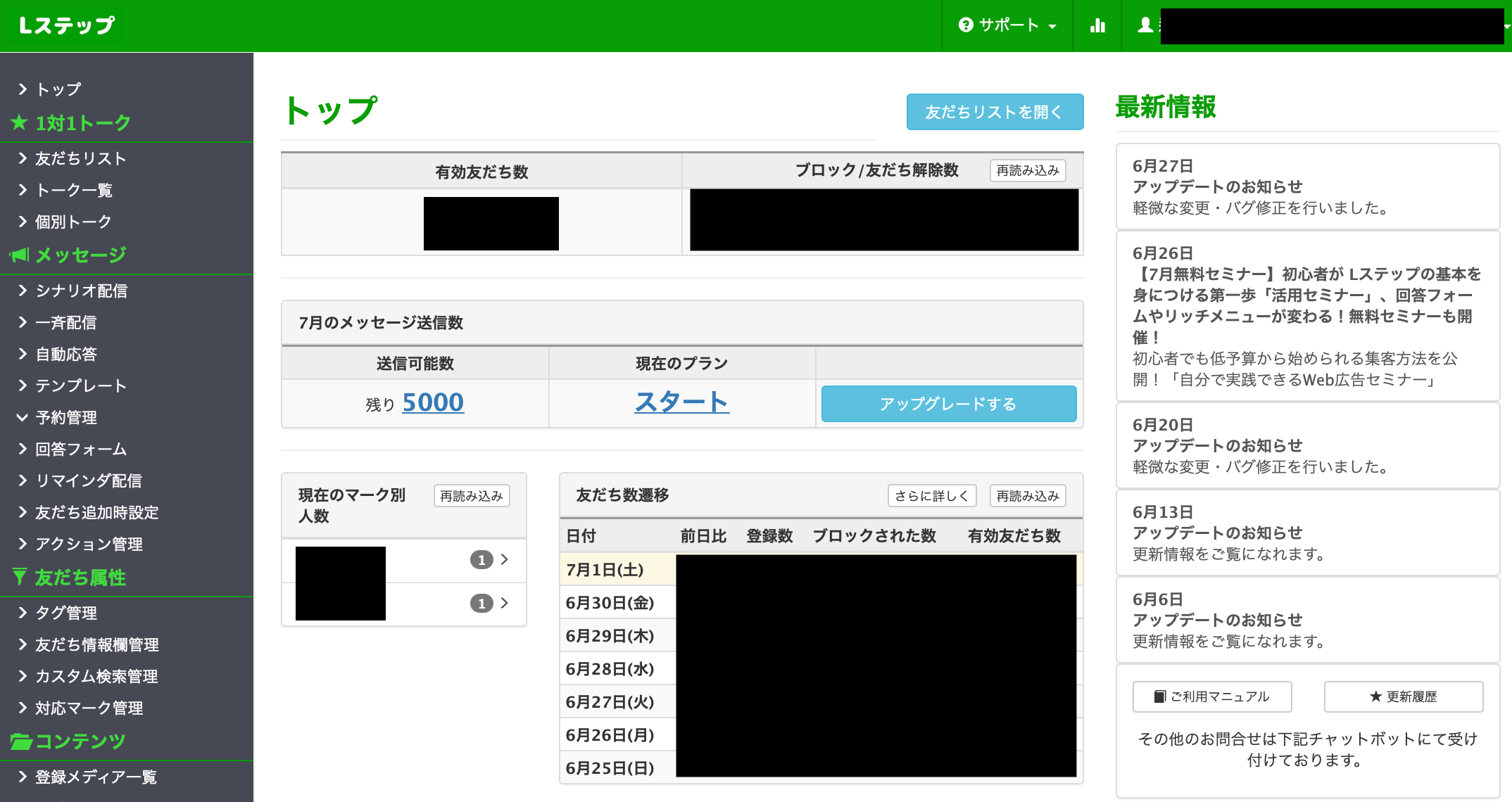Select the 6月29日(木) table row
Screen dimensions: 1512x802
[x=821, y=636]
